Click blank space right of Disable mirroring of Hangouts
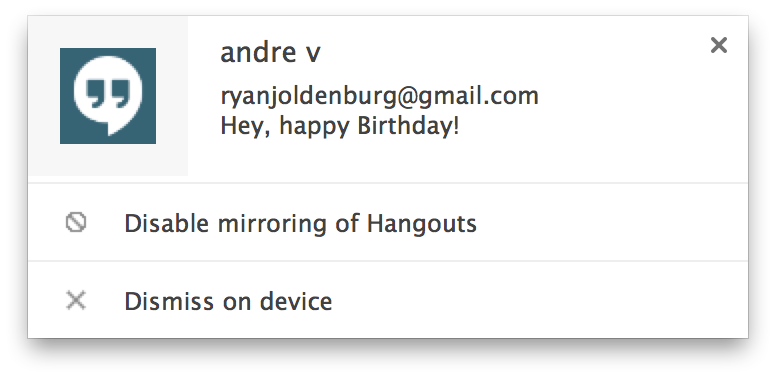 coord(612,223)
